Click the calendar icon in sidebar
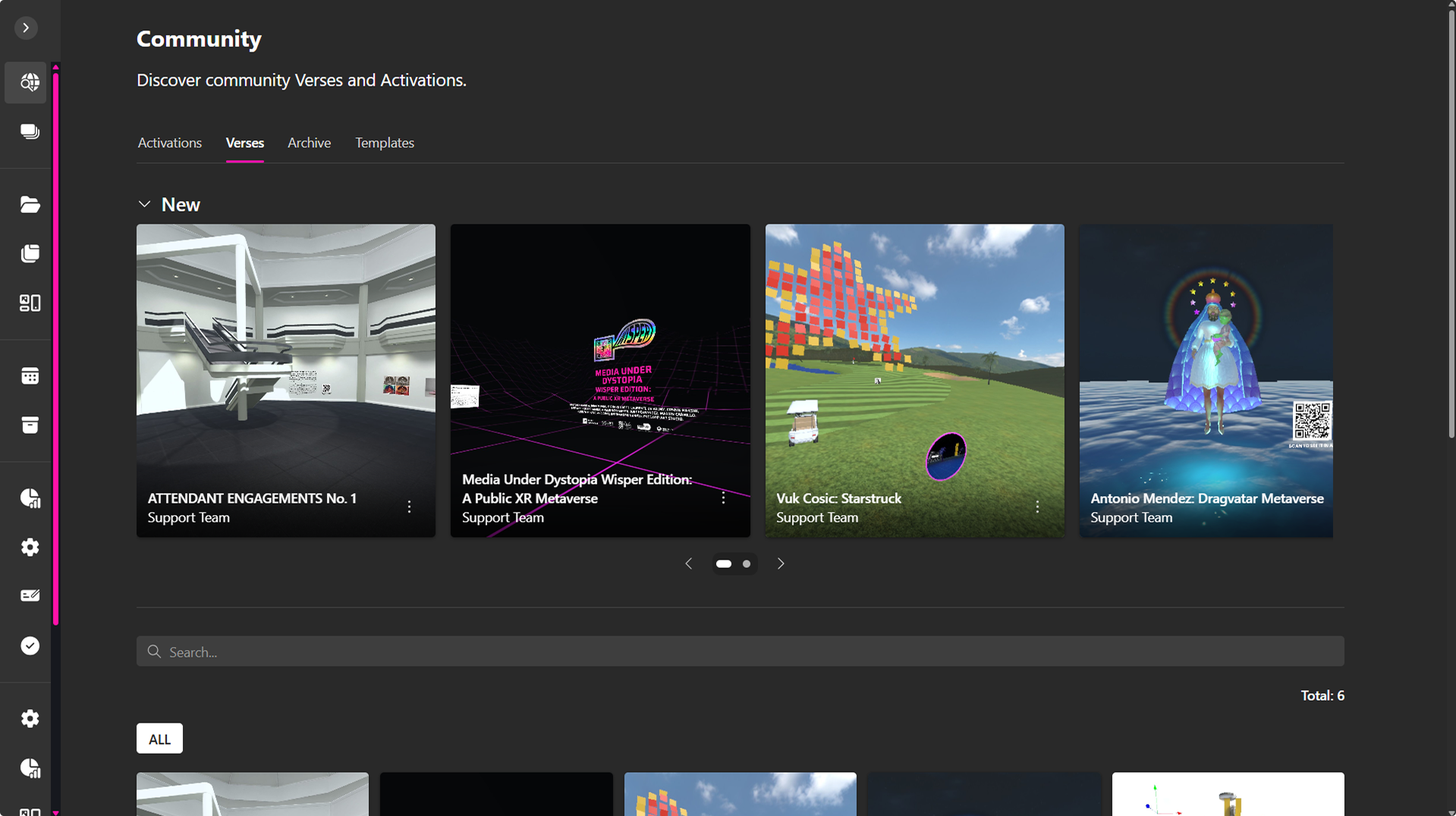Viewport: 1456px width, 816px height. 29,375
